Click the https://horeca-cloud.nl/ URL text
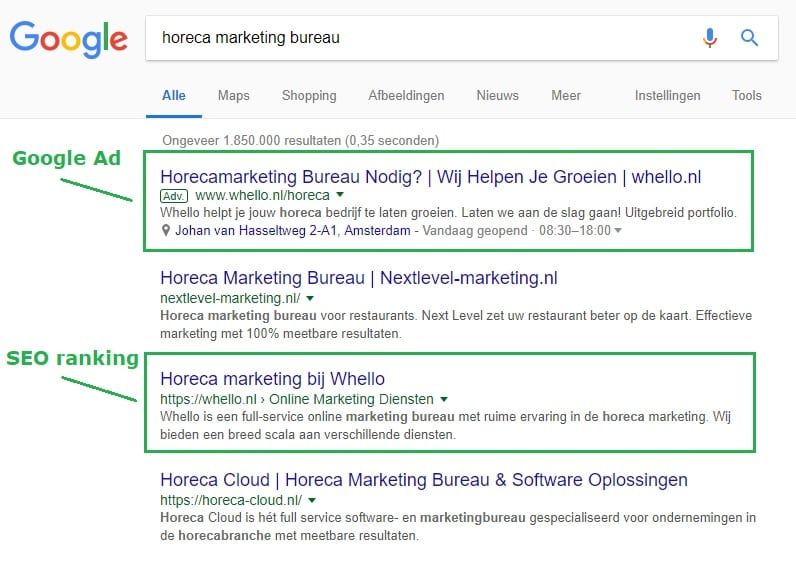 pos(231,500)
